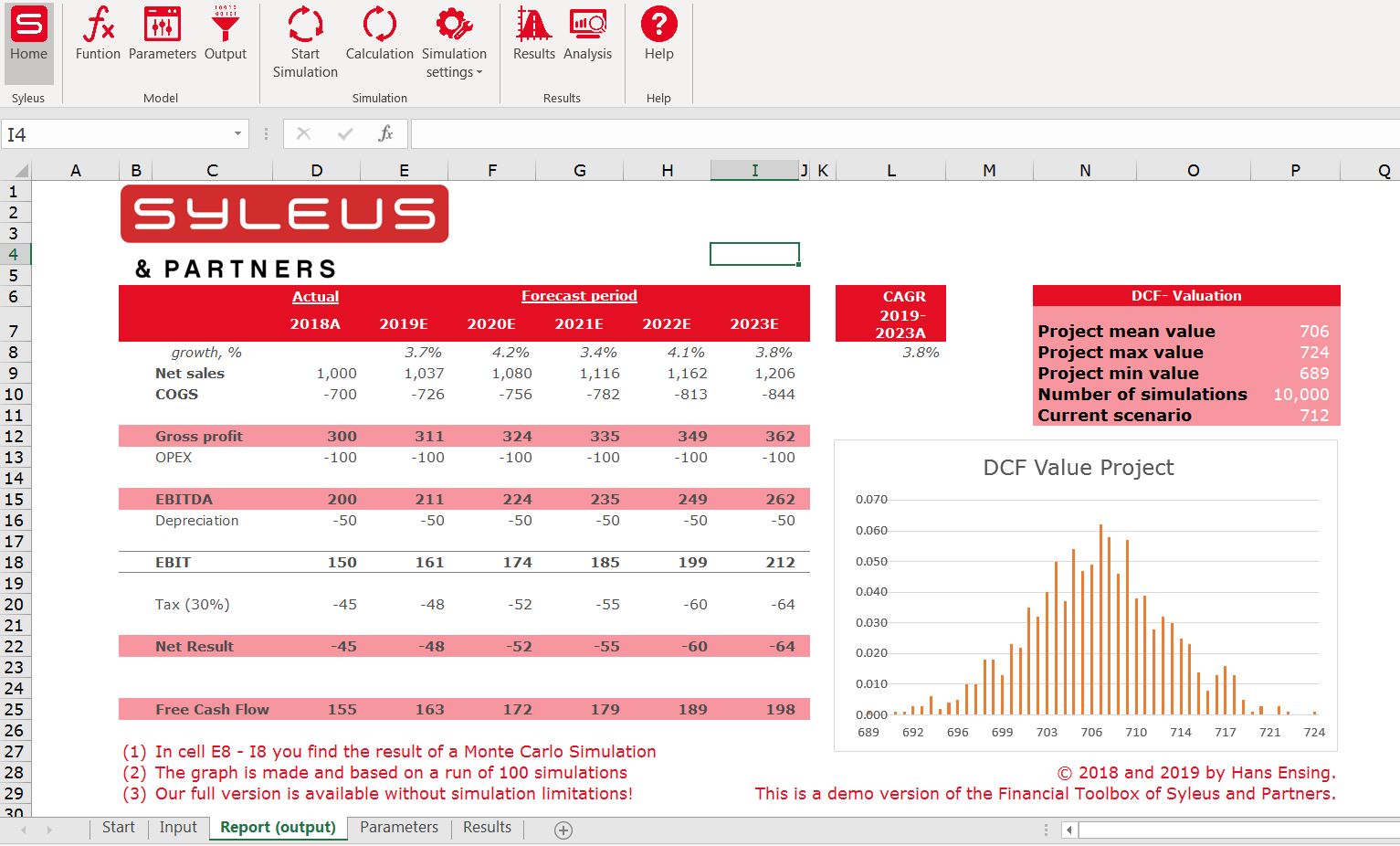Click Start Simulation in the ribbon
This screenshot has height=846, width=1400.
[305, 44]
